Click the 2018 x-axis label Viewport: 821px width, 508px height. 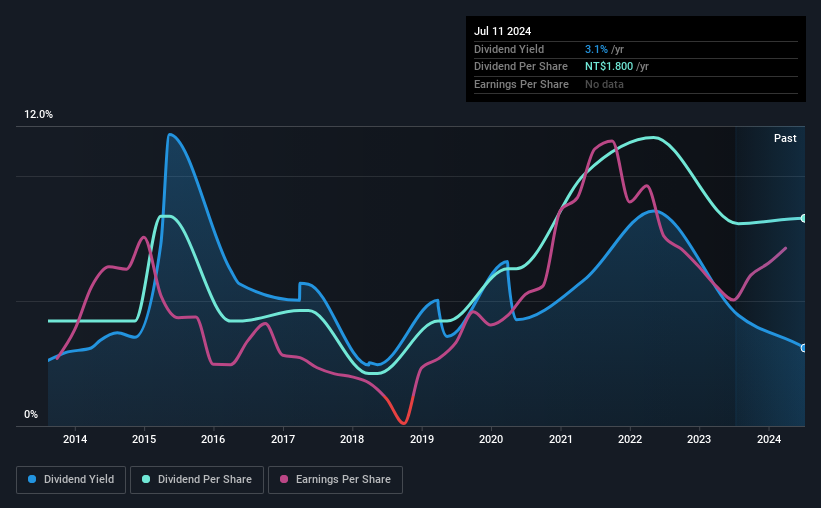(352, 439)
